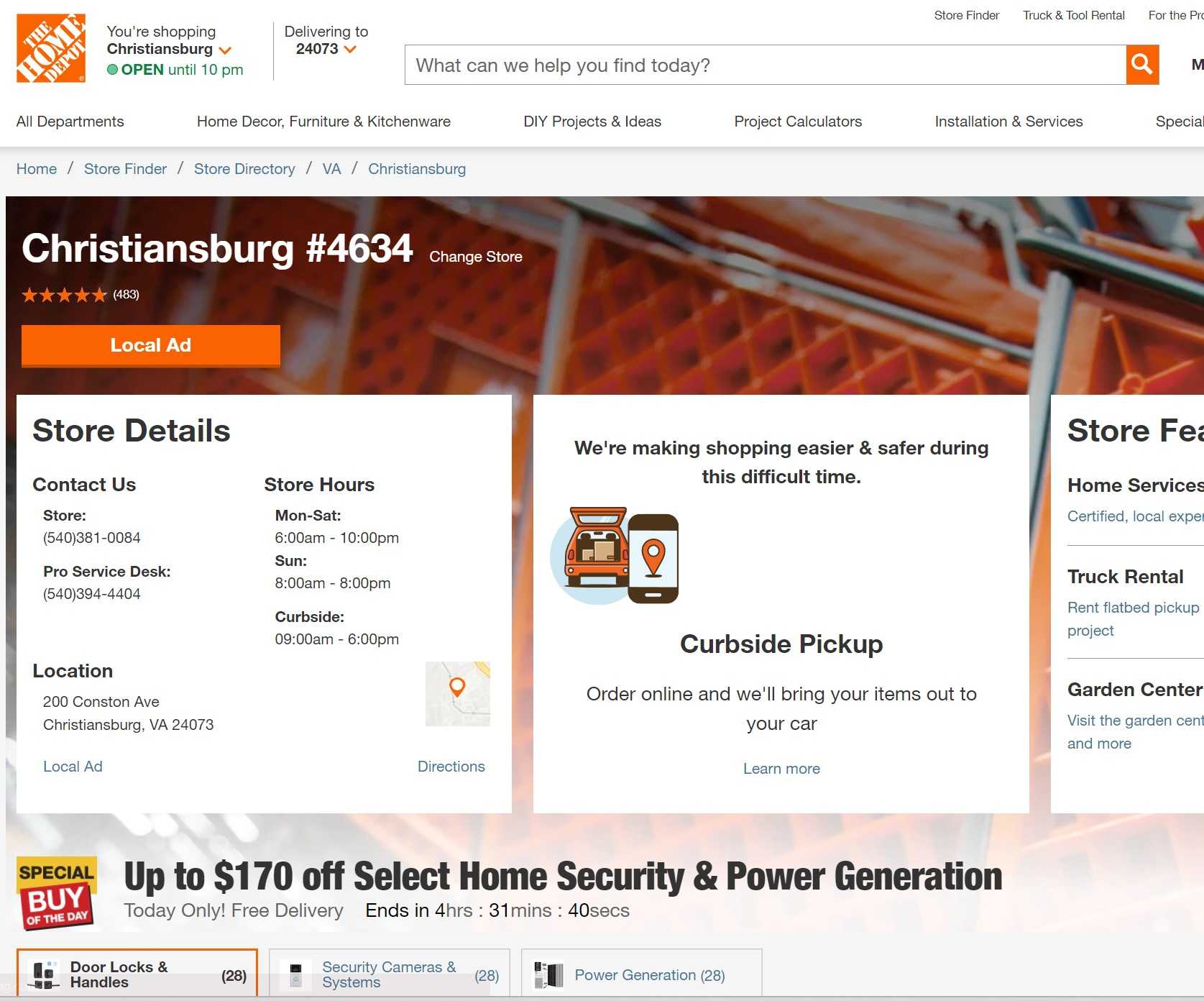Click the Change Store link

point(476,257)
